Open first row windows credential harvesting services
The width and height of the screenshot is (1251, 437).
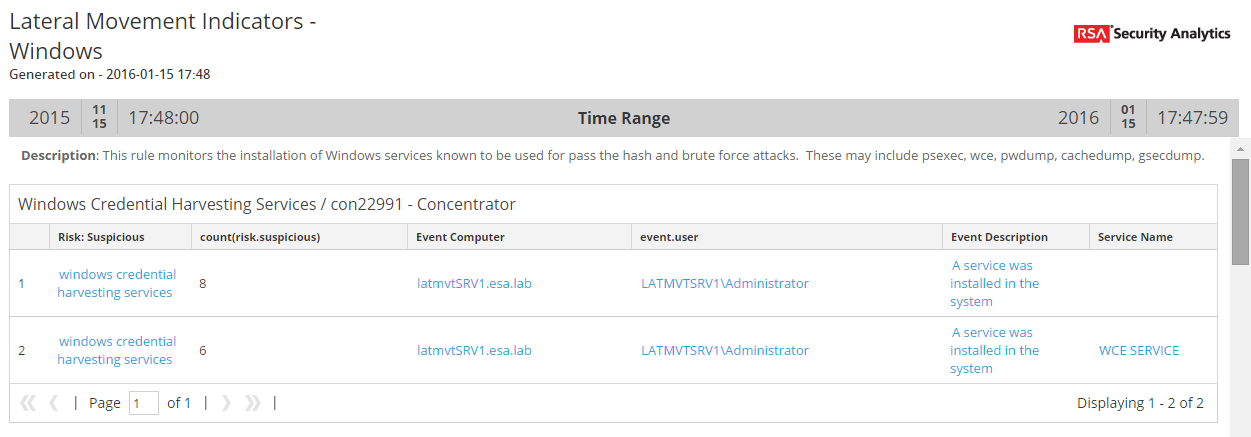(x=116, y=284)
